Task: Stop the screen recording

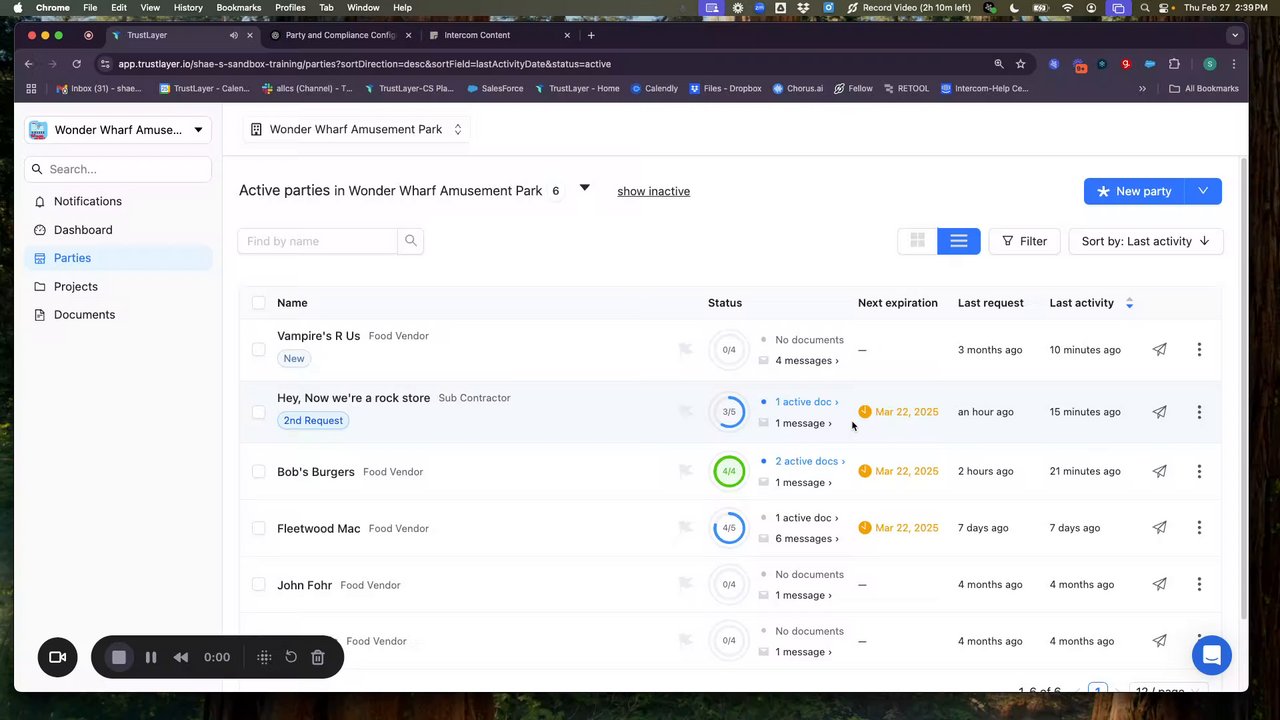Action: tap(119, 657)
